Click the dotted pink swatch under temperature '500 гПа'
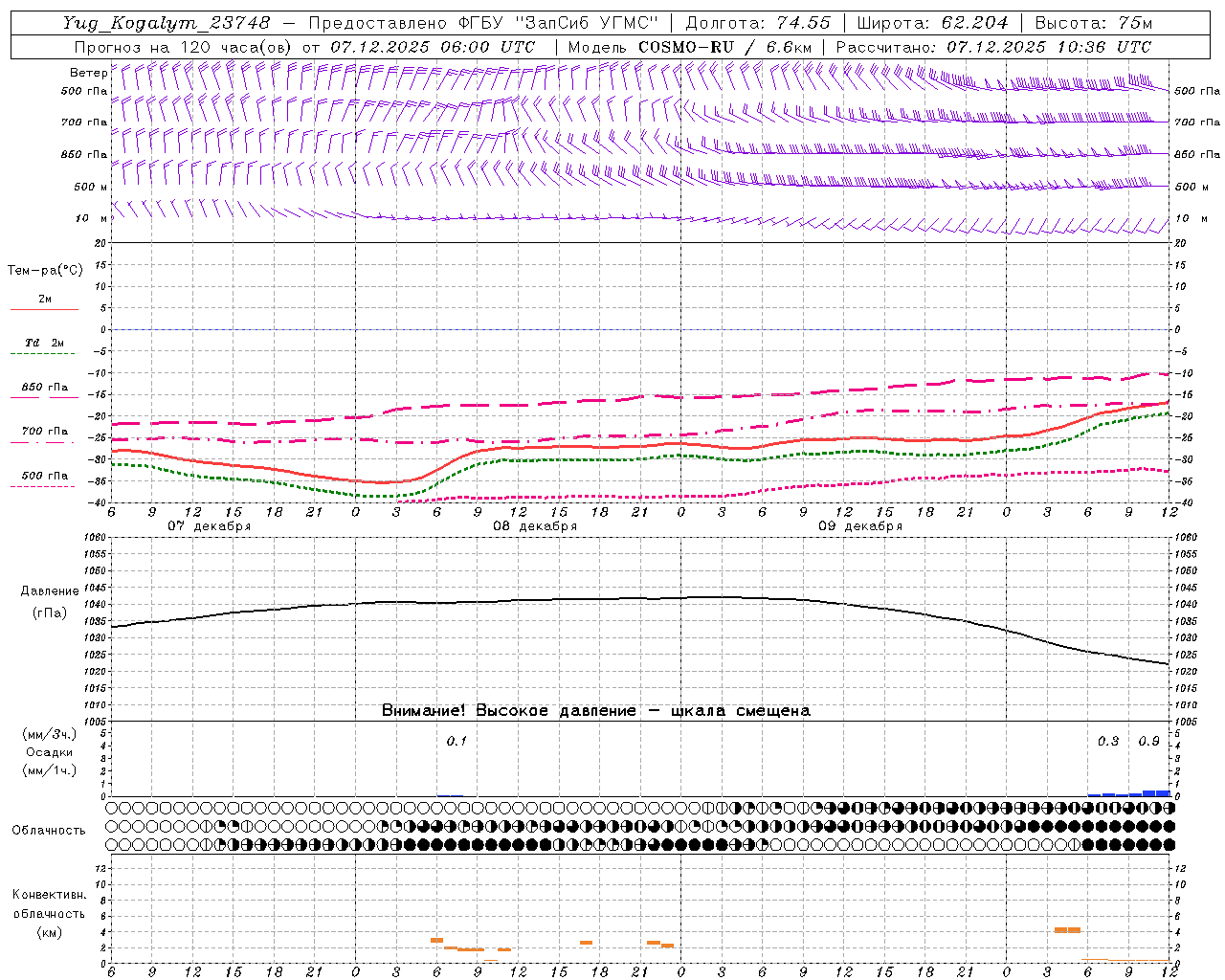 tap(43, 487)
